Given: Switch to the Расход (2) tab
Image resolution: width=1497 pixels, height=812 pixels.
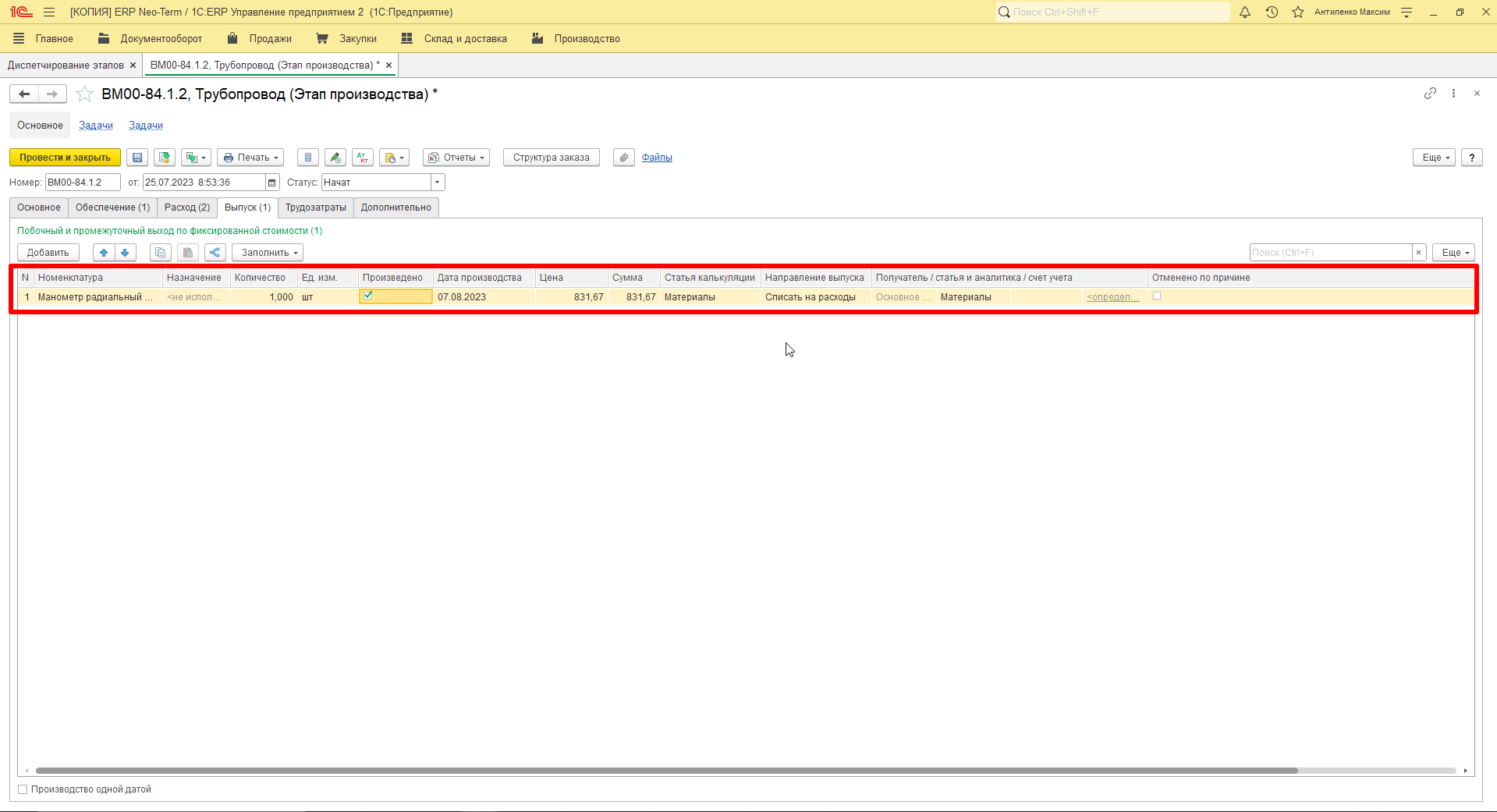Looking at the screenshot, I should 187,207.
